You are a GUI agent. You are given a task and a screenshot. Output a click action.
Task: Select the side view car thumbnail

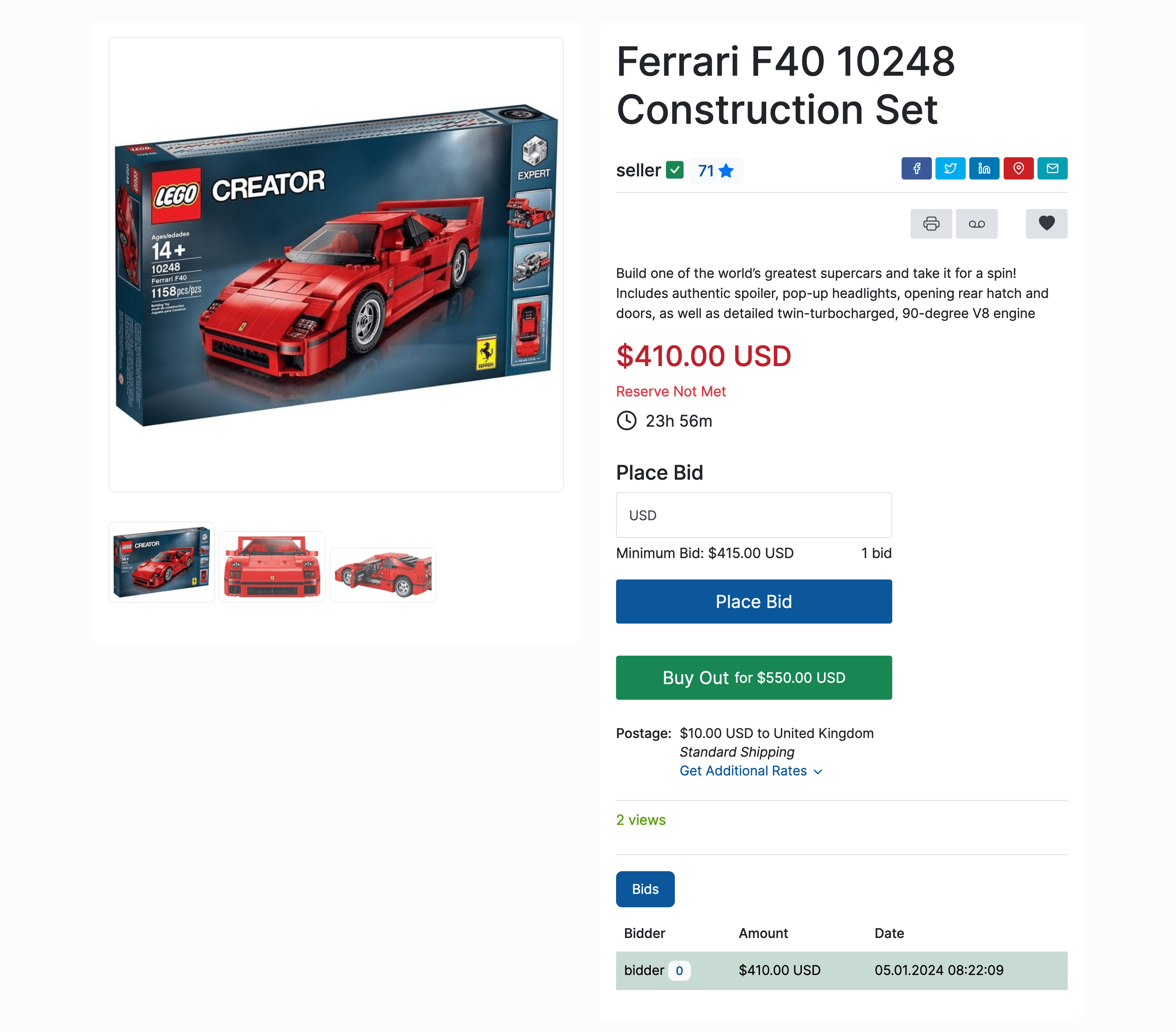coord(383,575)
